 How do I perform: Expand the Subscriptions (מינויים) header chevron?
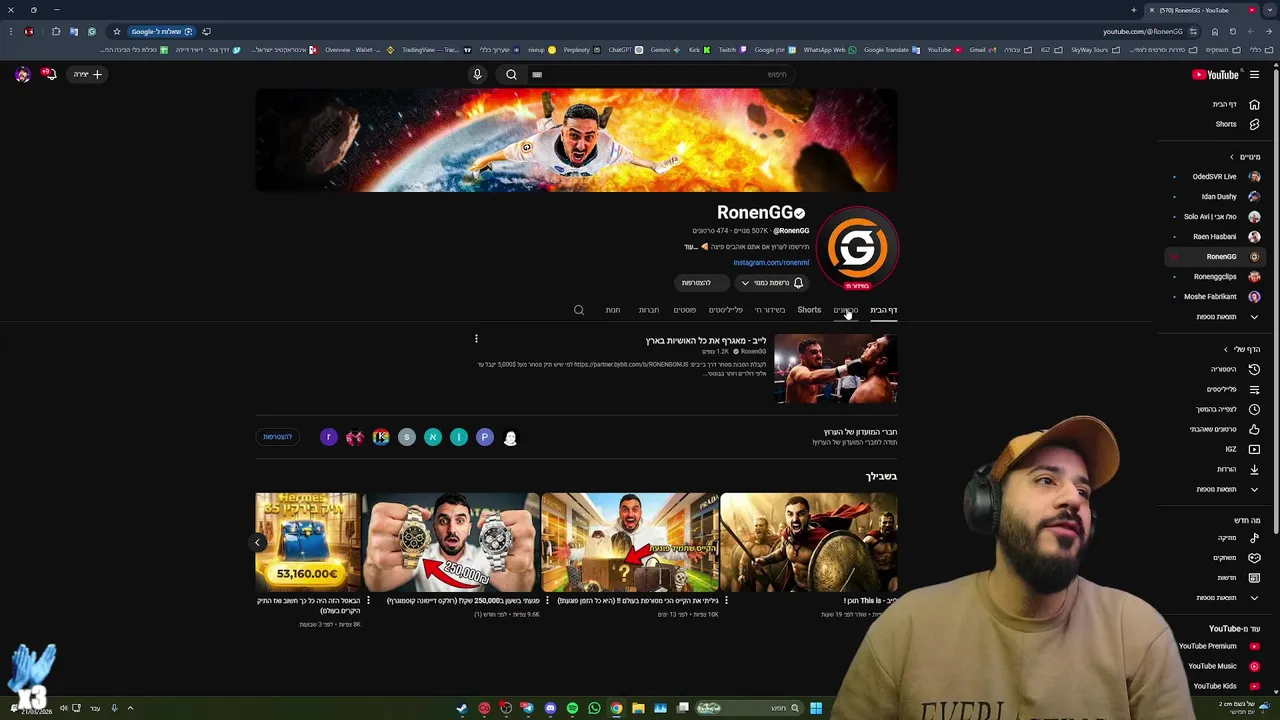tap(1232, 157)
